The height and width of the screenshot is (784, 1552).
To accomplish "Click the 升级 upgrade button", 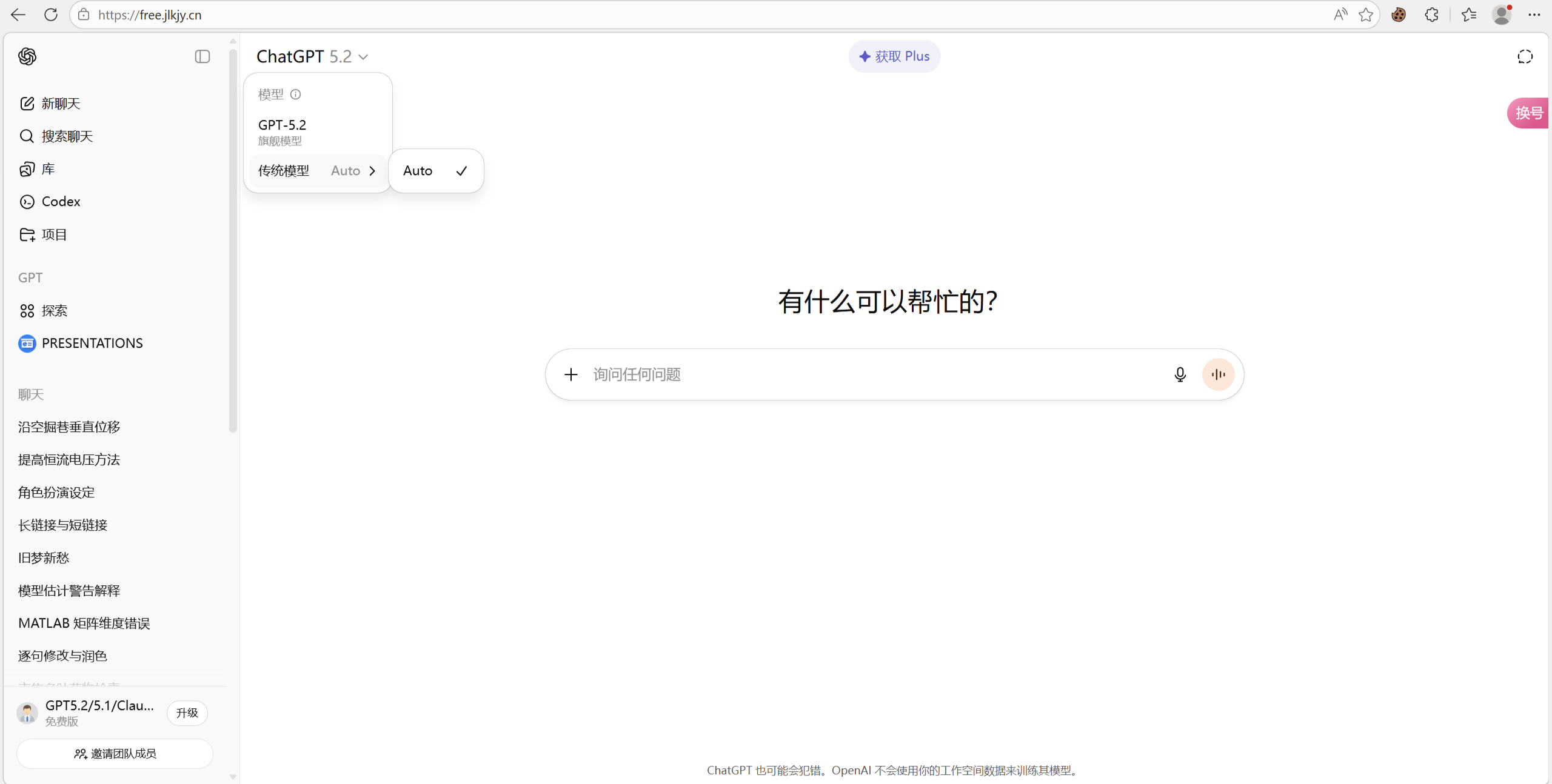I will pos(186,713).
